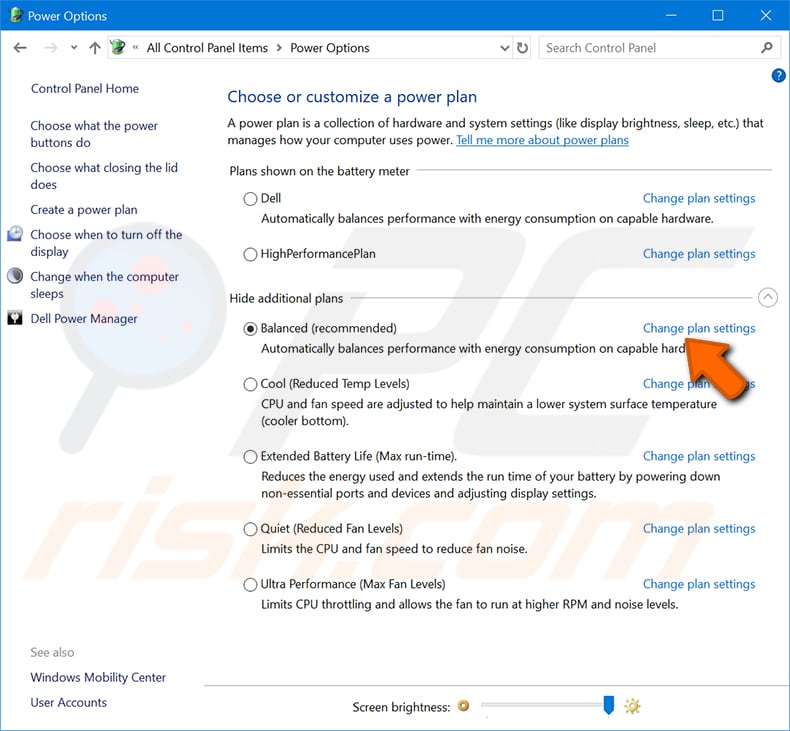Click Plans shown on the battery meter
Image resolution: width=790 pixels, height=731 pixels.
click(x=319, y=171)
